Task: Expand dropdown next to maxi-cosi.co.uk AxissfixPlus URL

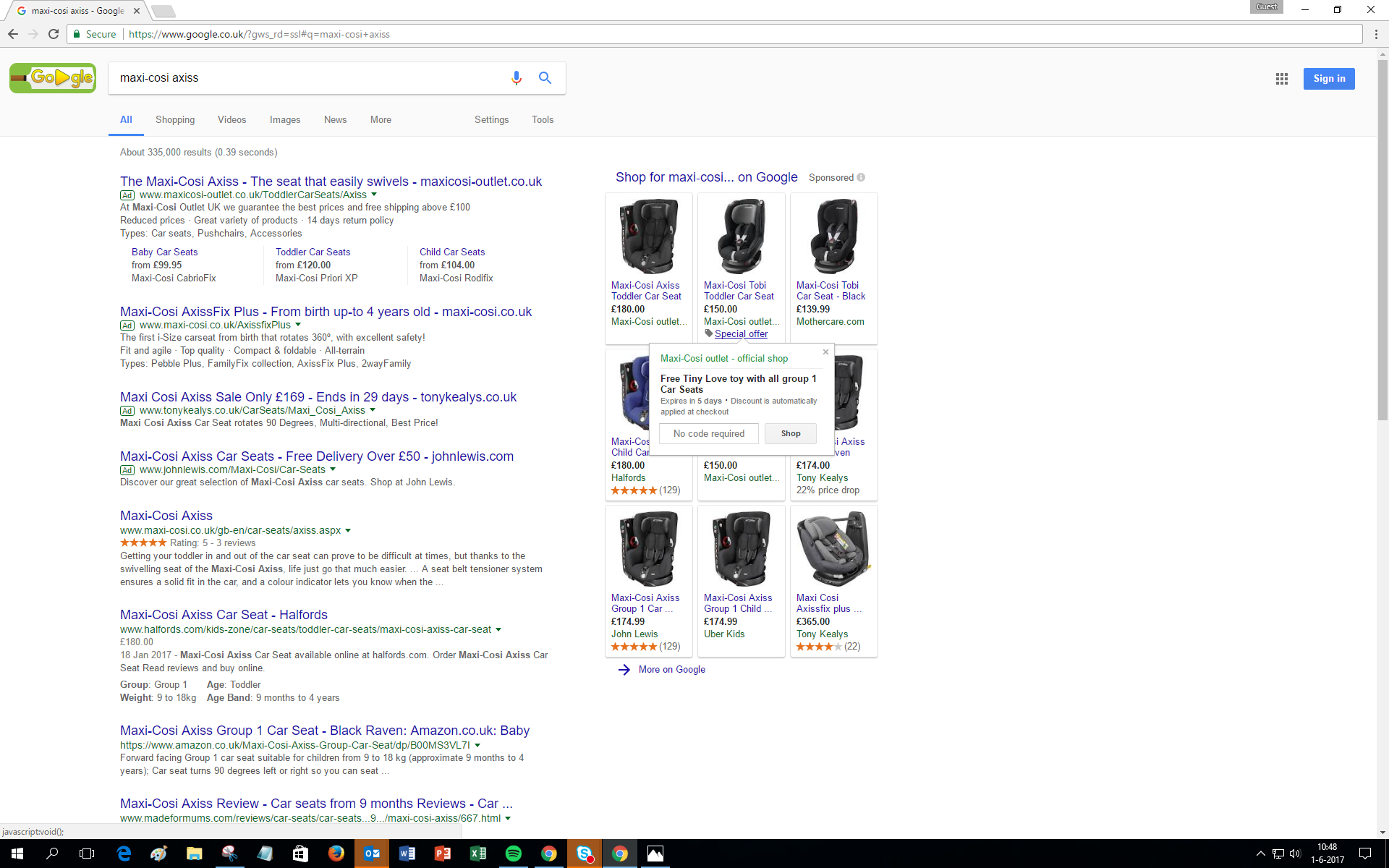Action: (x=298, y=325)
